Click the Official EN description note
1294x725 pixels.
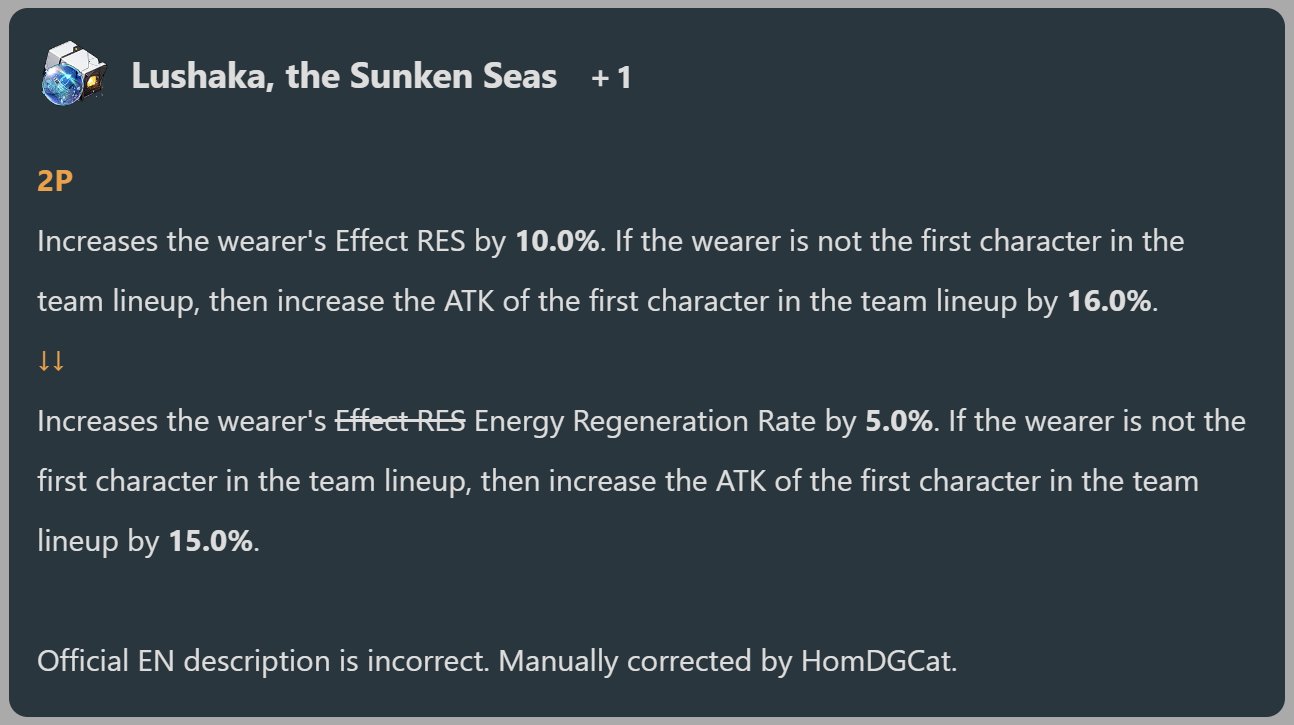[x=497, y=661]
